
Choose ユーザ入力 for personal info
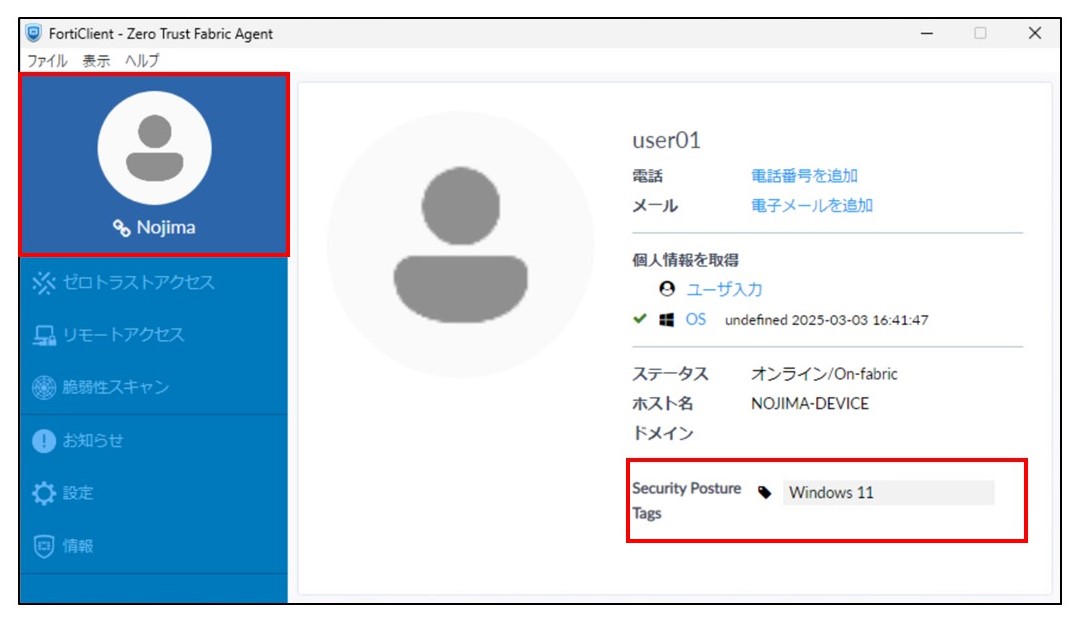(724, 290)
